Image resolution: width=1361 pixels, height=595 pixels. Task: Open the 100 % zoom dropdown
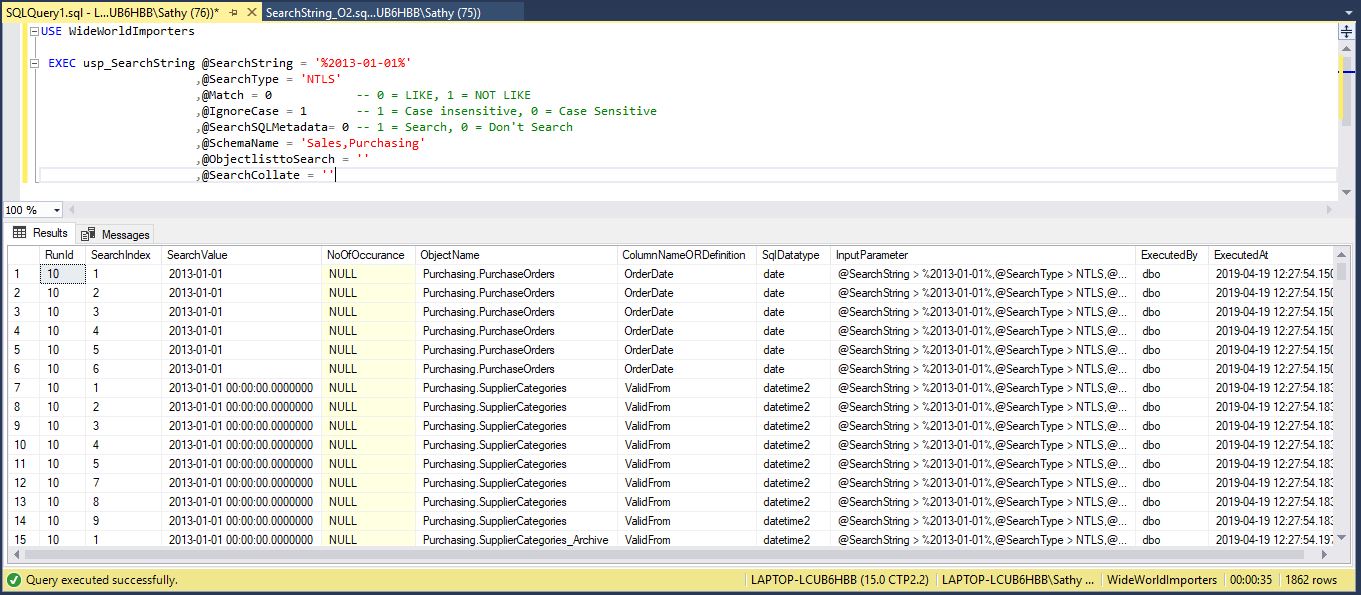tap(56, 210)
